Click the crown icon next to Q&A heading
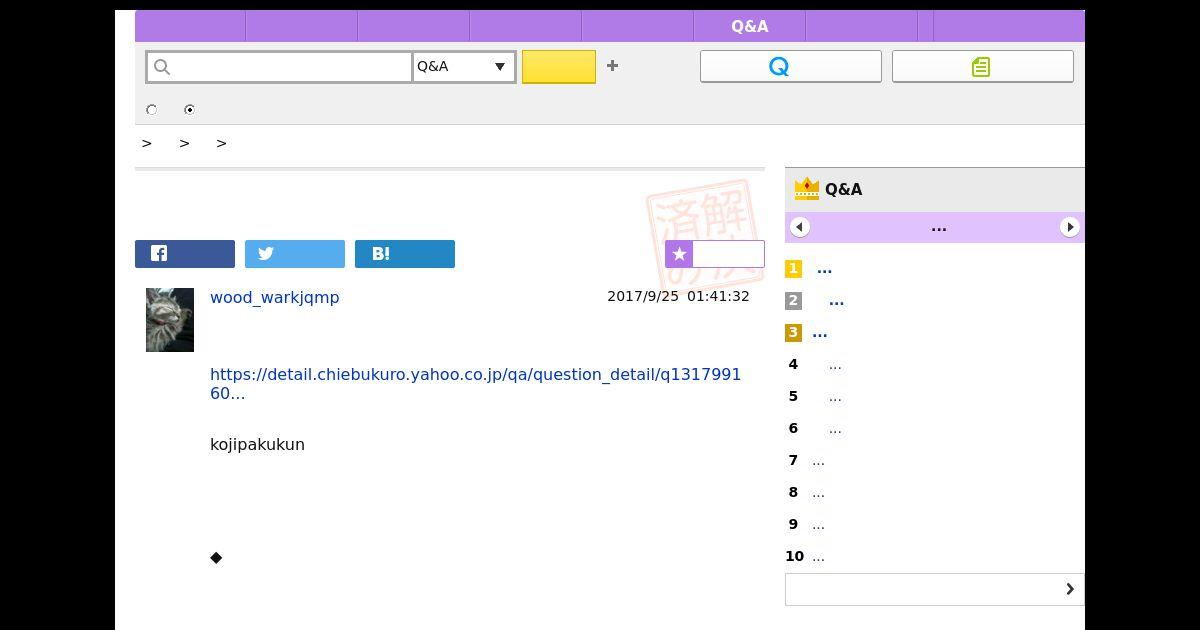The height and width of the screenshot is (630, 1200). point(806,188)
